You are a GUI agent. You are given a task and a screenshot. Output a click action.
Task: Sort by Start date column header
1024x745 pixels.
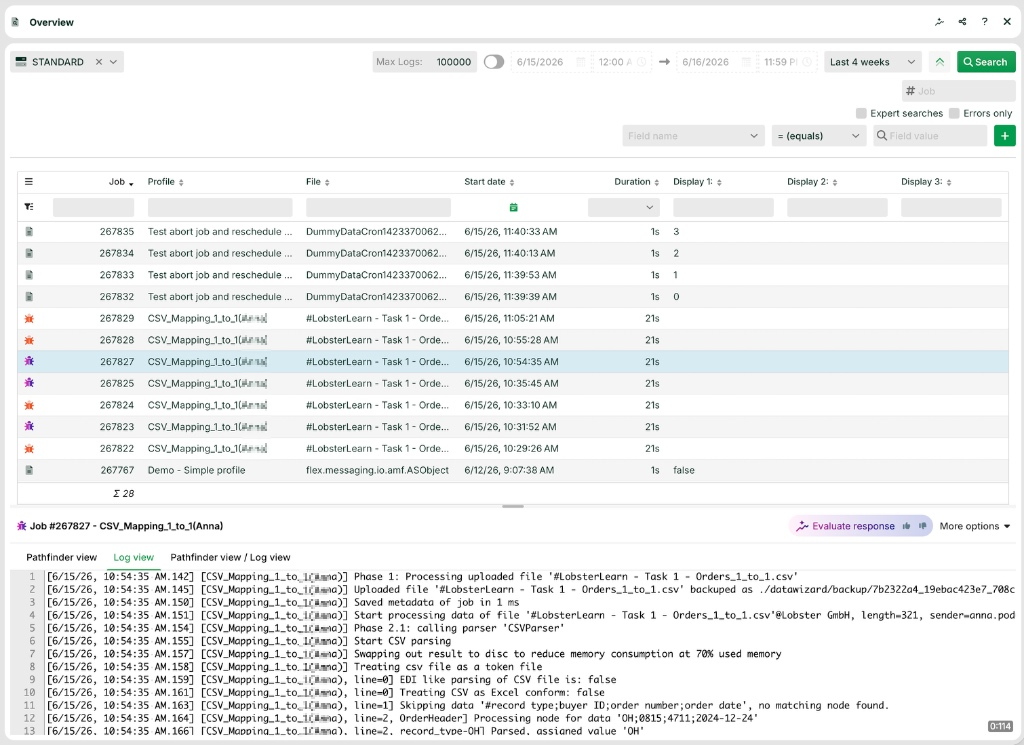click(x=489, y=182)
